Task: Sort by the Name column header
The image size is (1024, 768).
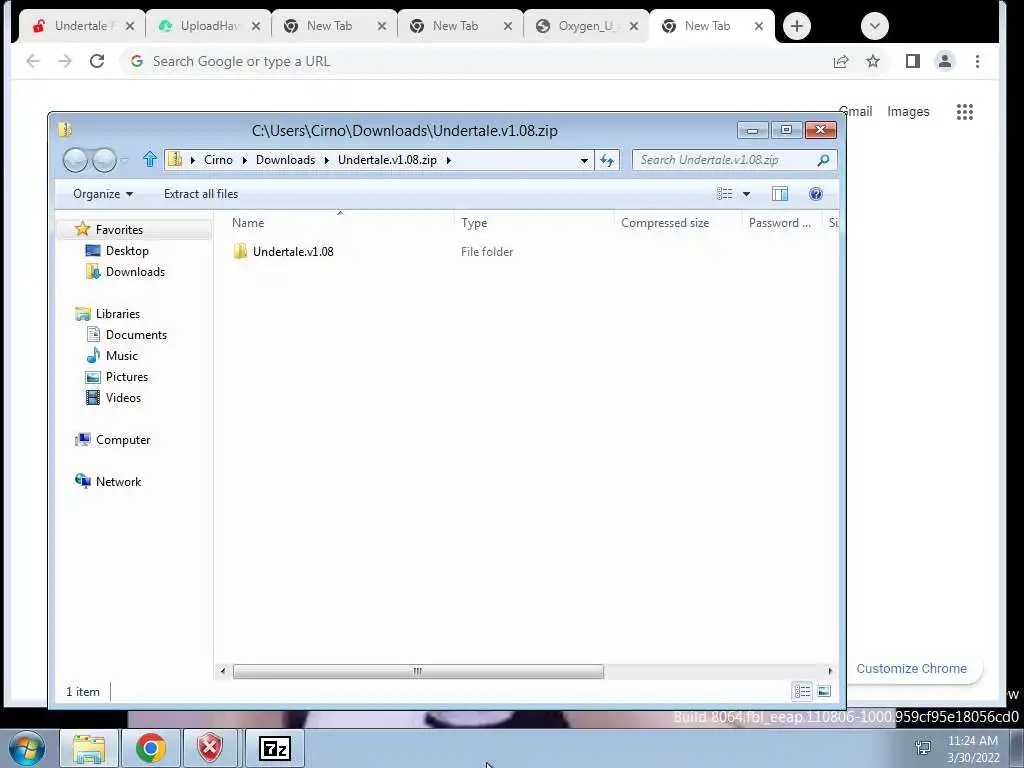Action: [x=340, y=223]
